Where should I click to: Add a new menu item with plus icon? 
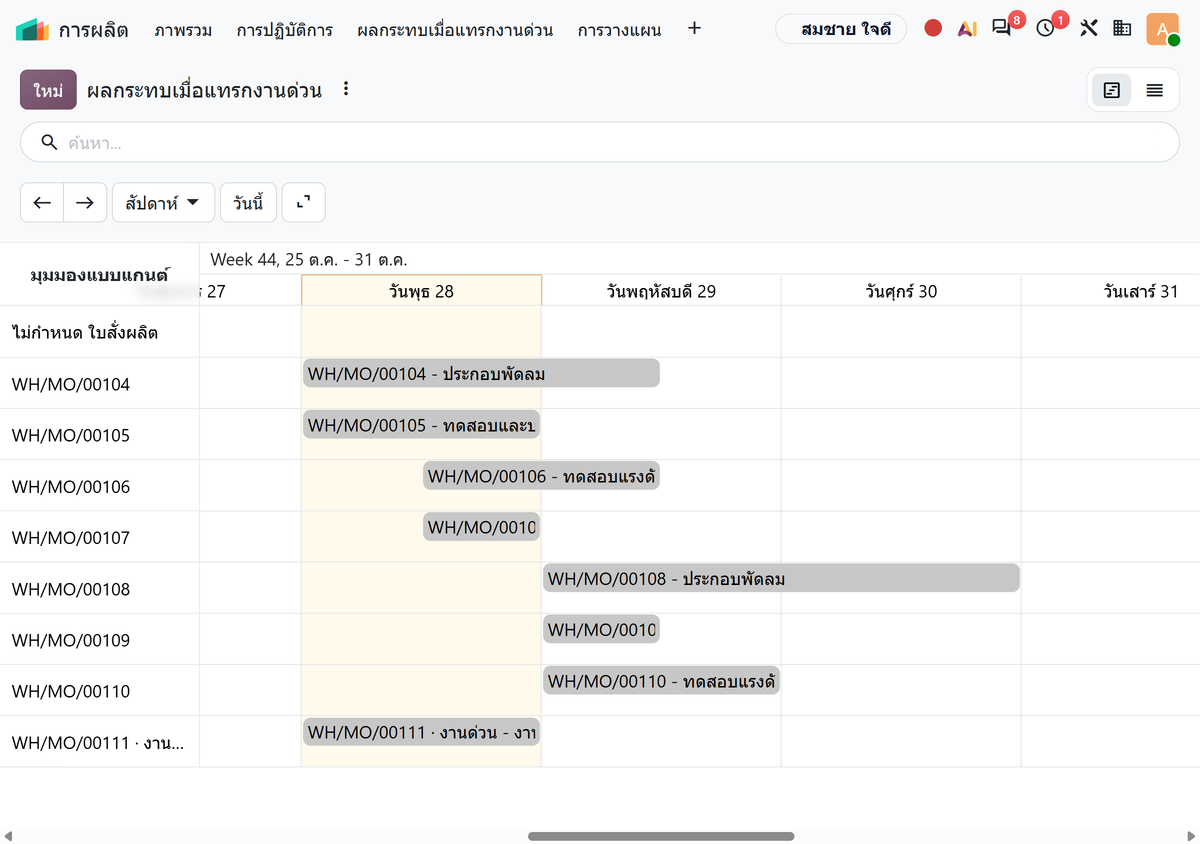pyautogui.click(x=695, y=29)
